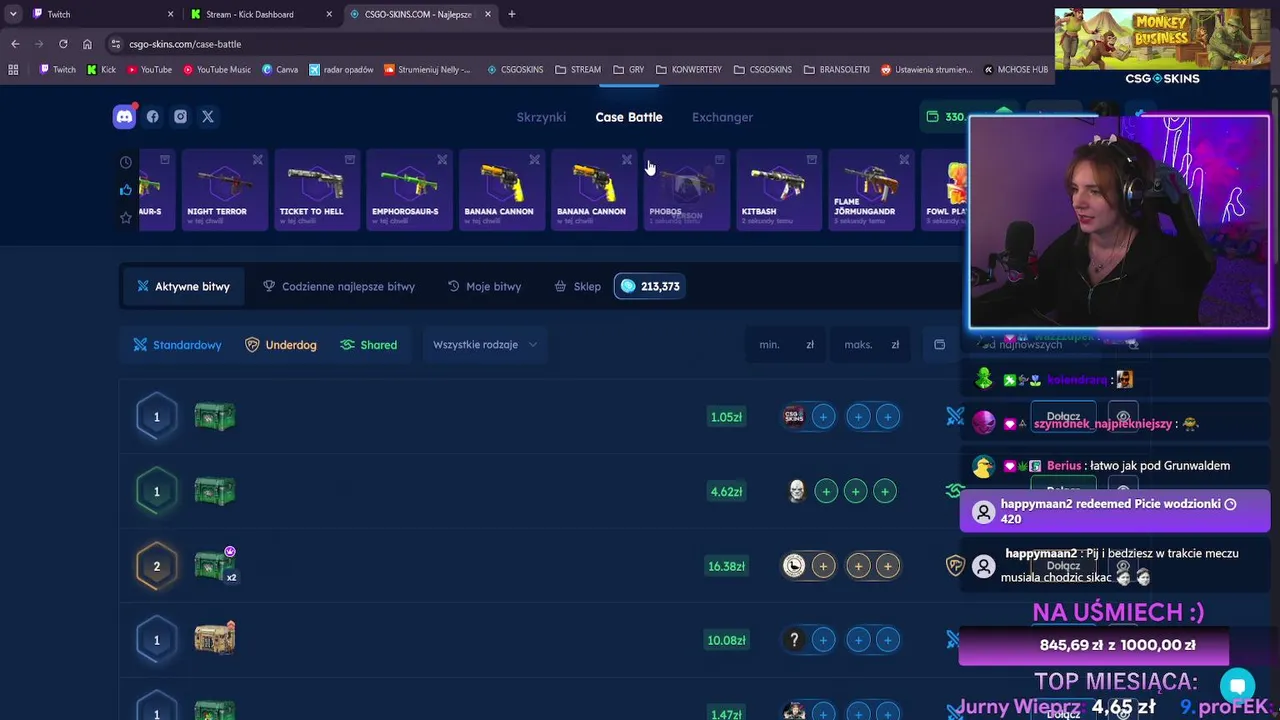Open the Canva bookmark
The width and height of the screenshot is (1280, 720).
click(280, 70)
